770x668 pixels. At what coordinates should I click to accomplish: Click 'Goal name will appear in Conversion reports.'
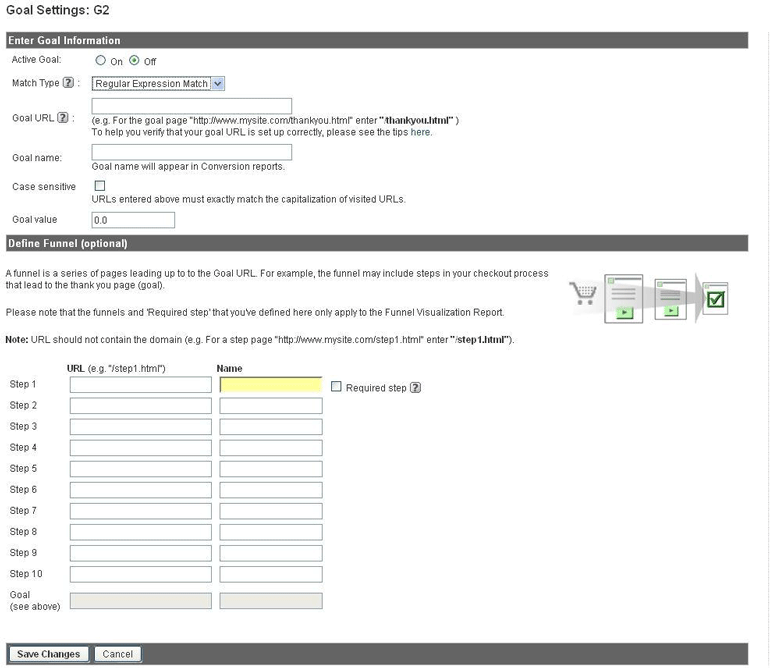(x=188, y=167)
